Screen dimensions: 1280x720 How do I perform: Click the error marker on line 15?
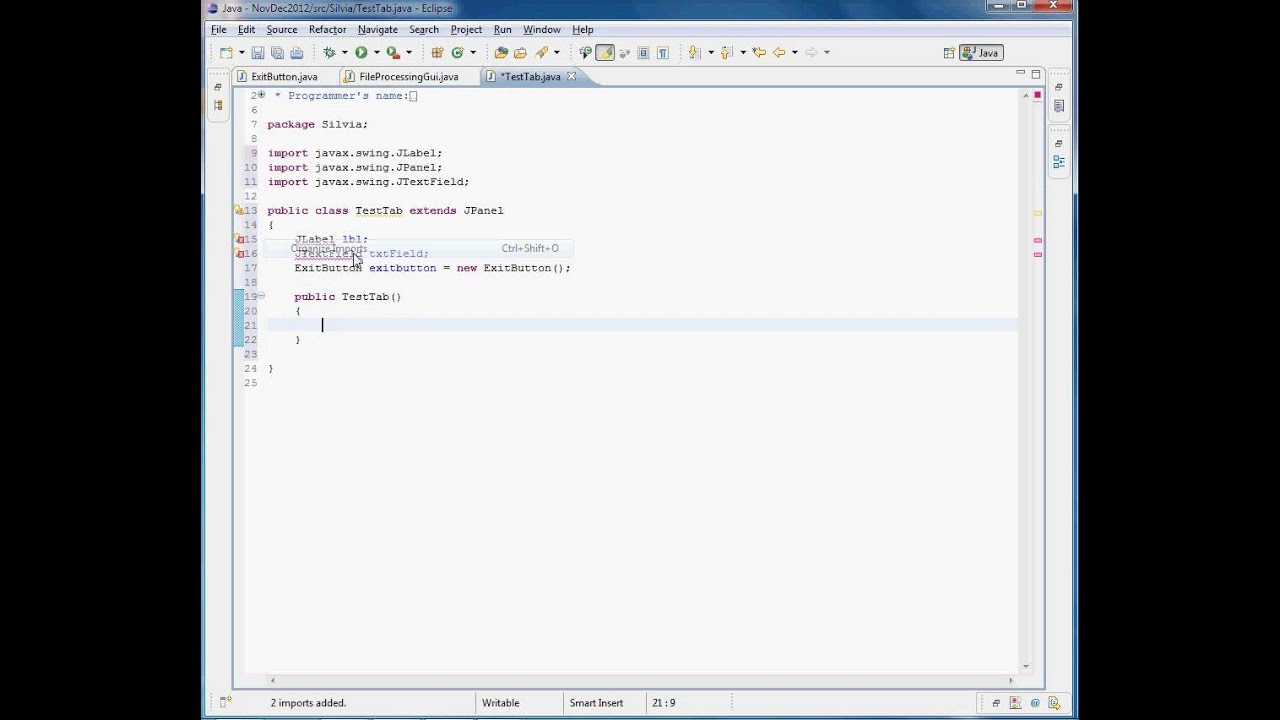[x=239, y=239]
